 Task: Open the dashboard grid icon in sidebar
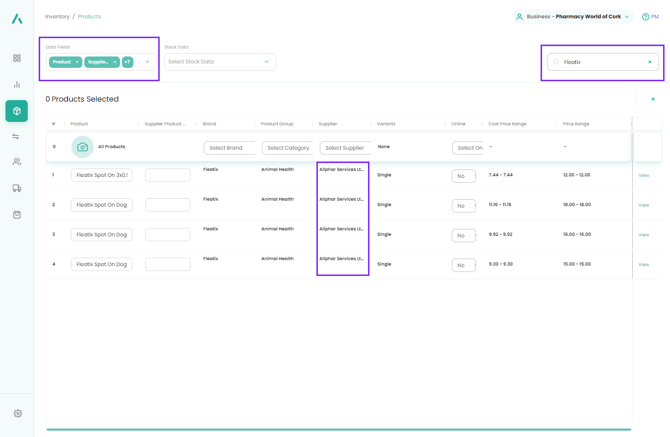[x=17, y=59]
